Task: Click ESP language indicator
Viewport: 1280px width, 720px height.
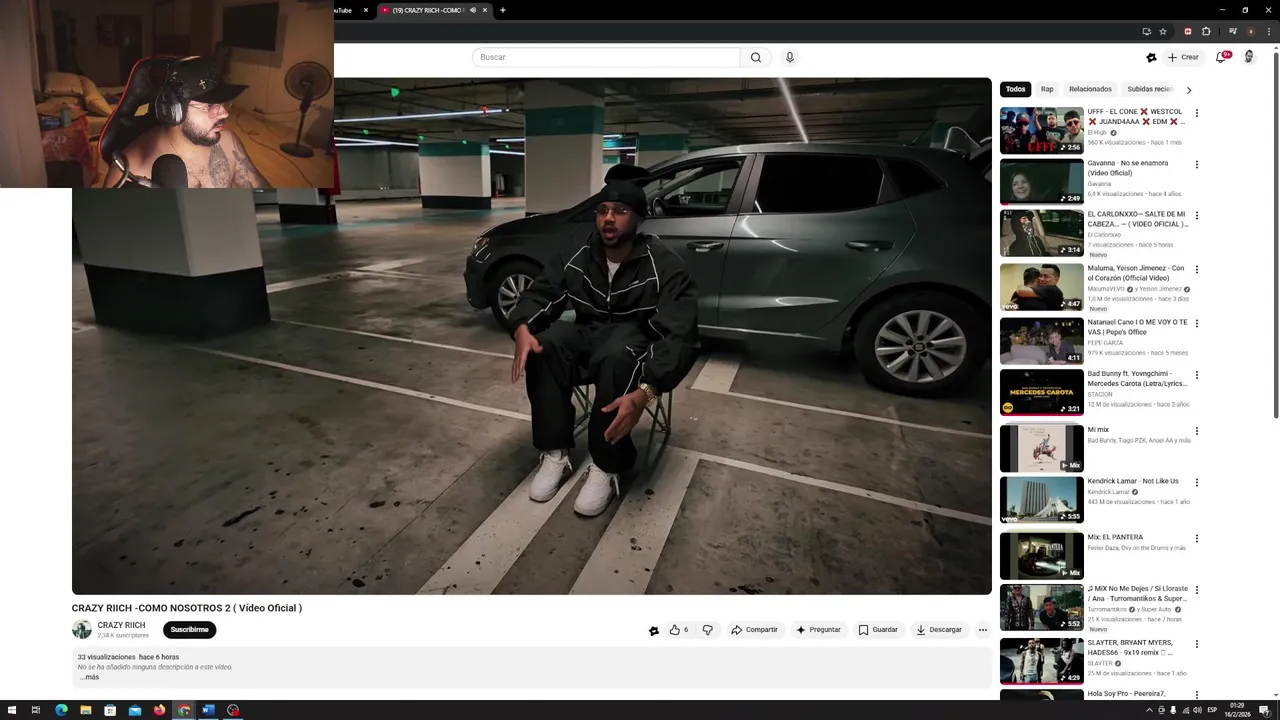Action: (1212, 710)
